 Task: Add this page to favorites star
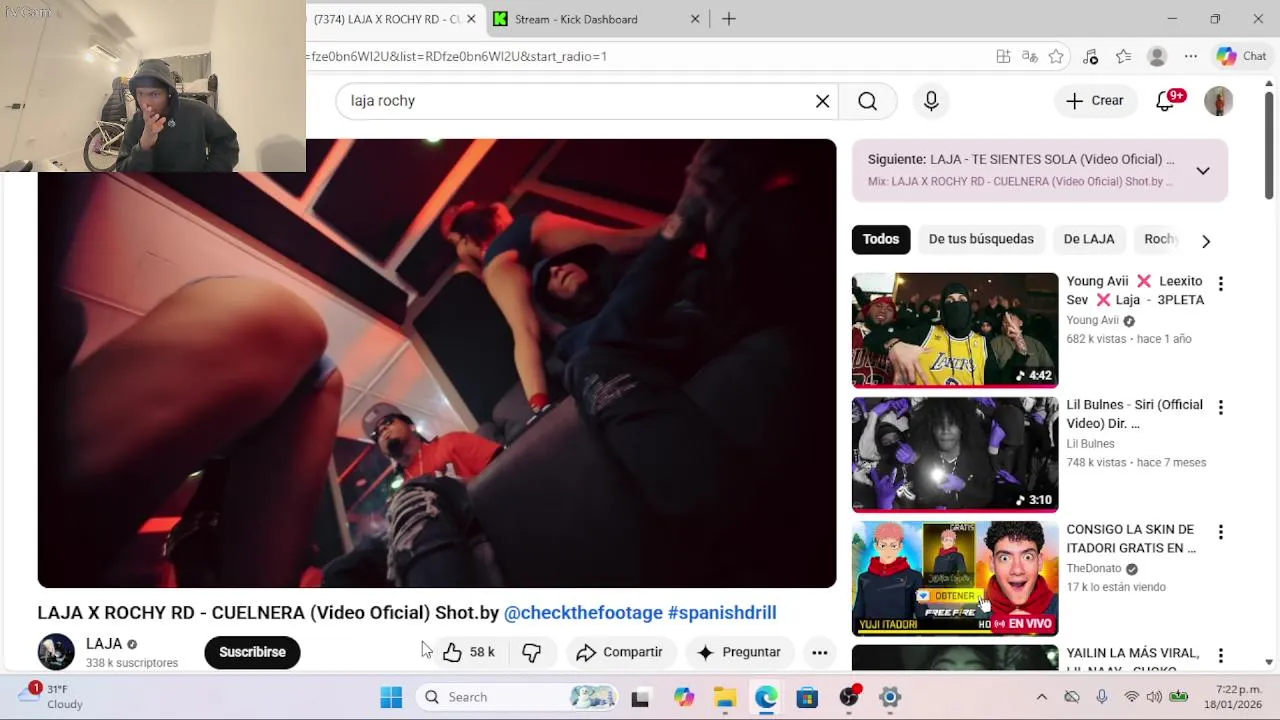coord(1056,56)
